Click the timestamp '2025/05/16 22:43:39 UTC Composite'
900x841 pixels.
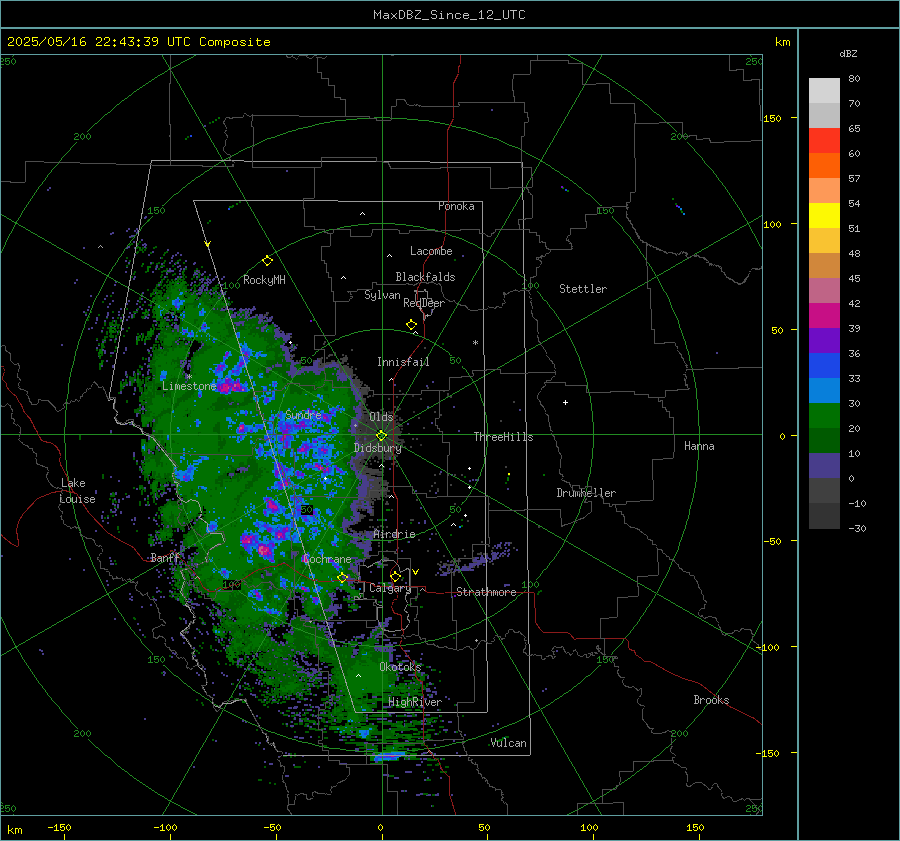pyautogui.click(x=138, y=42)
